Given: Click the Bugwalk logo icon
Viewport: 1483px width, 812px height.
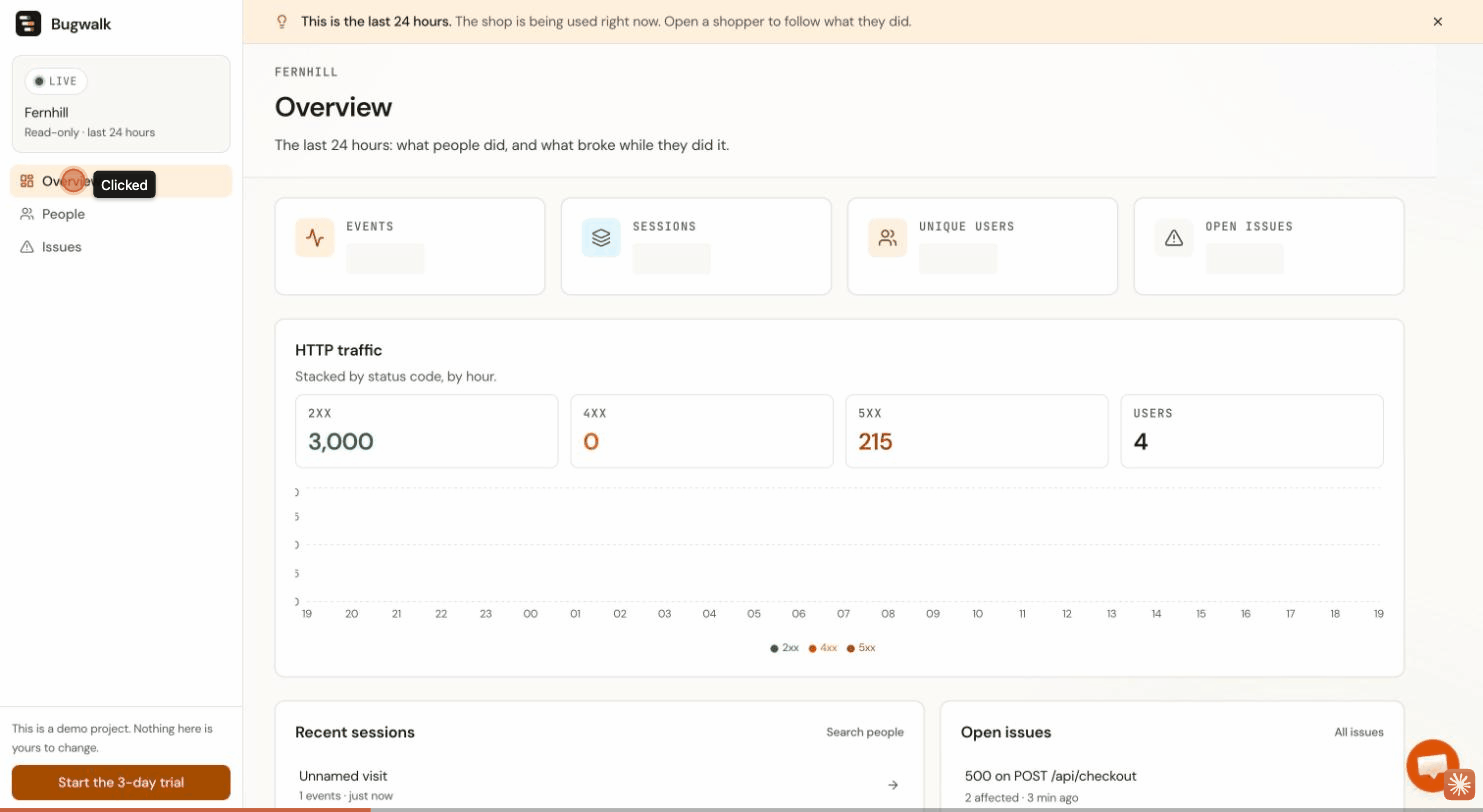Looking at the screenshot, I should click(x=28, y=24).
